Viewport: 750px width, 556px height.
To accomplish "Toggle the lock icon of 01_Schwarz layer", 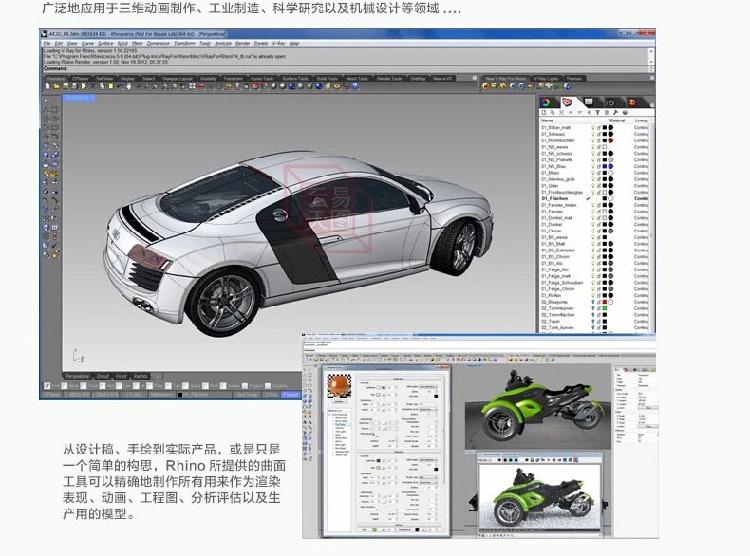I will click(x=599, y=134).
